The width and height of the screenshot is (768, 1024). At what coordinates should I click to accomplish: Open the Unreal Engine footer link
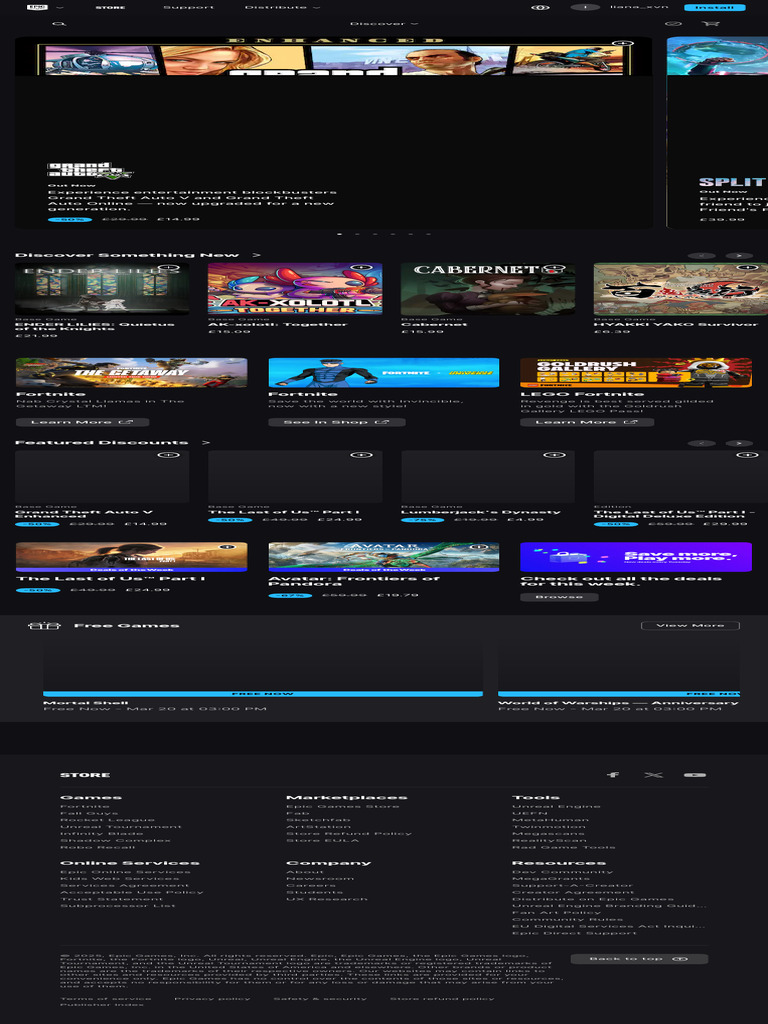[x=556, y=807]
